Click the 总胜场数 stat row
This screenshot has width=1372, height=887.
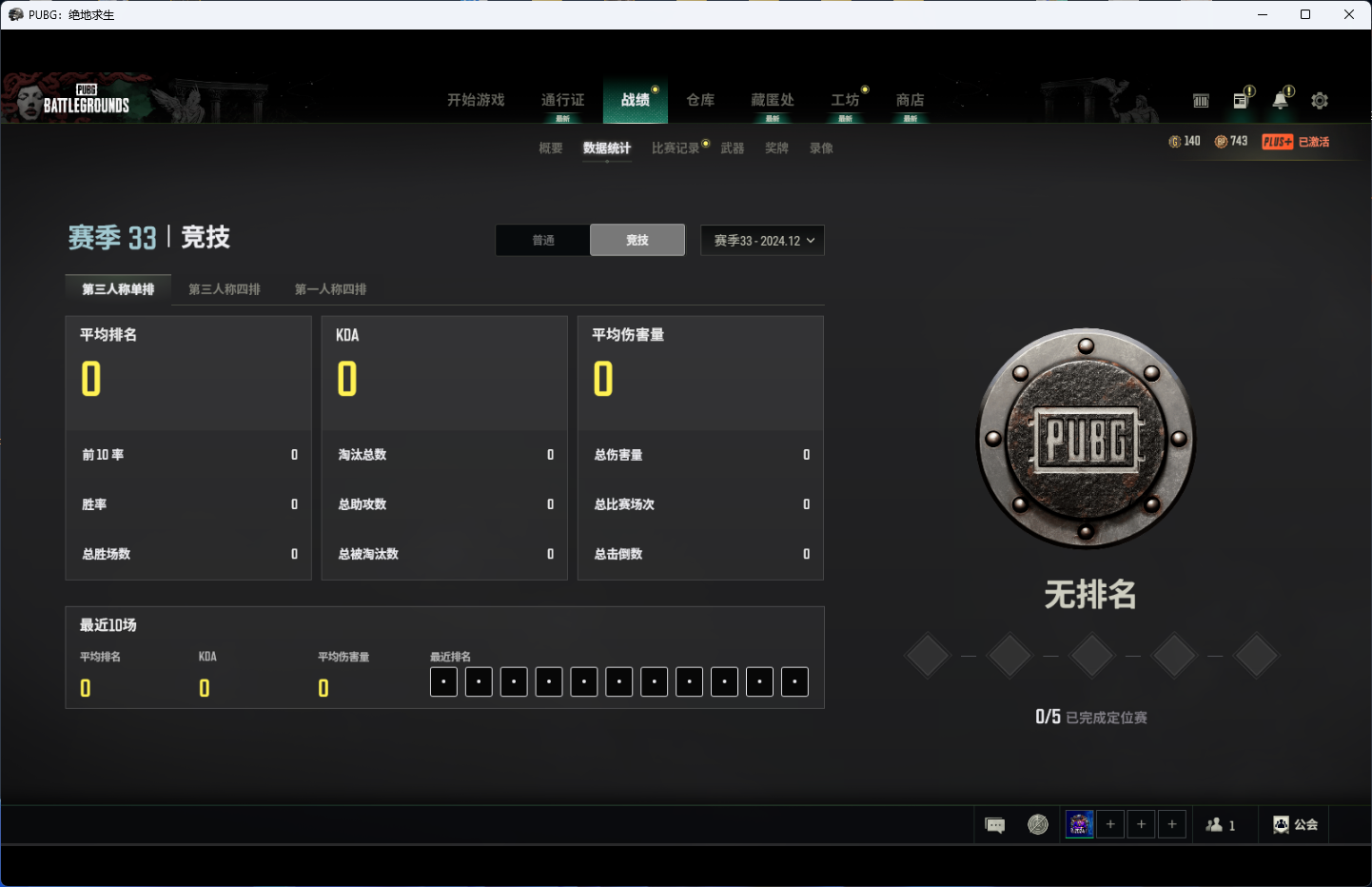(188, 554)
